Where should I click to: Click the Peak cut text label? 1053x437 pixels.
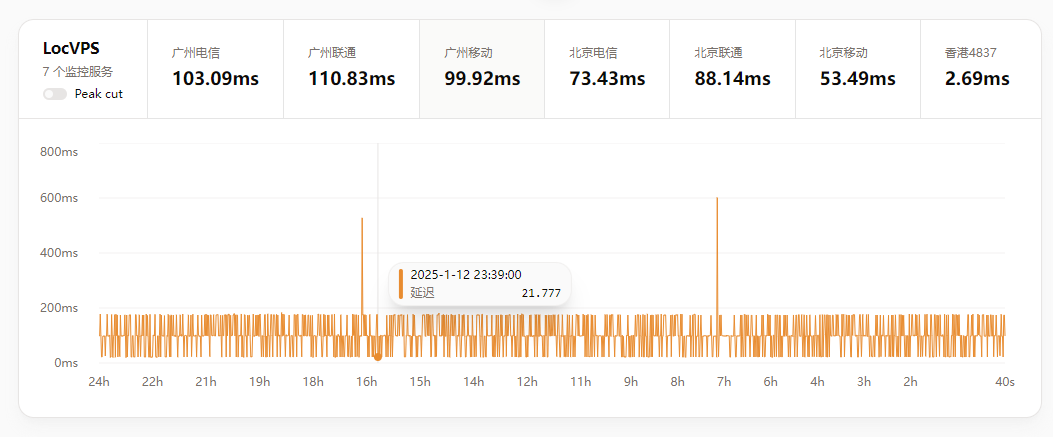[99, 94]
